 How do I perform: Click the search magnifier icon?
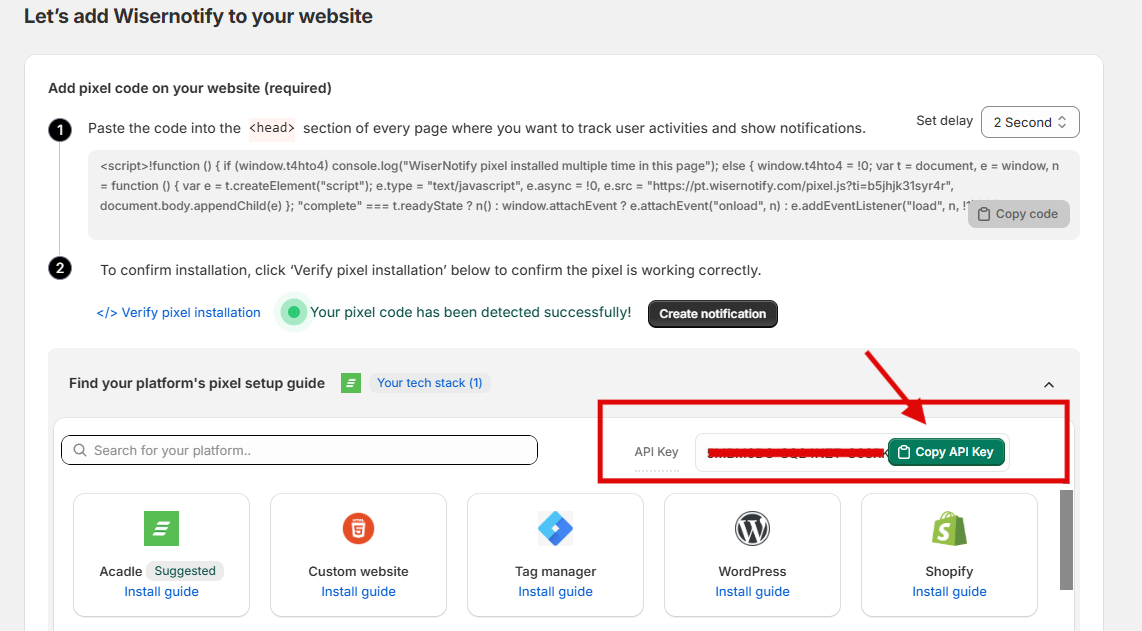coord(79,451)
